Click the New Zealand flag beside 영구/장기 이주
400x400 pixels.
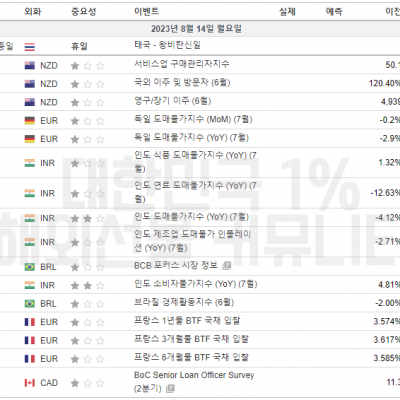pos(30,102)
